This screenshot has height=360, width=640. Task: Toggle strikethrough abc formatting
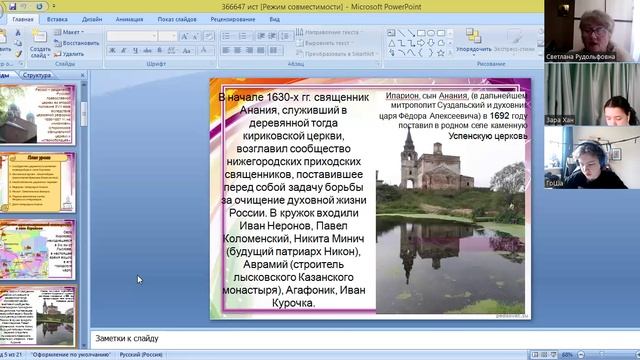(147, 50)
